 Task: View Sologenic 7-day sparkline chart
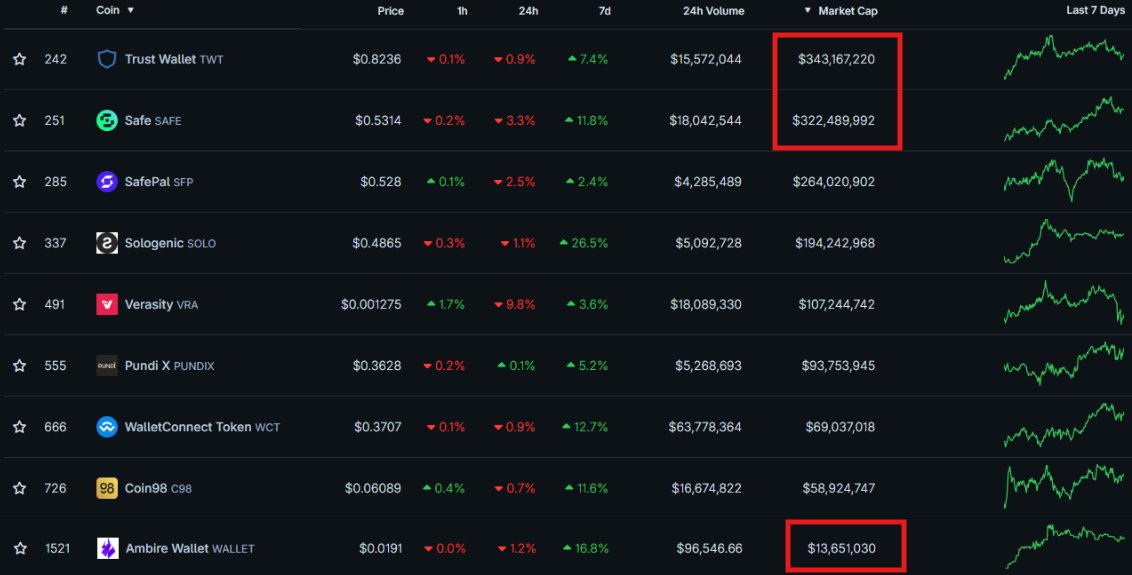(1063, 241)
